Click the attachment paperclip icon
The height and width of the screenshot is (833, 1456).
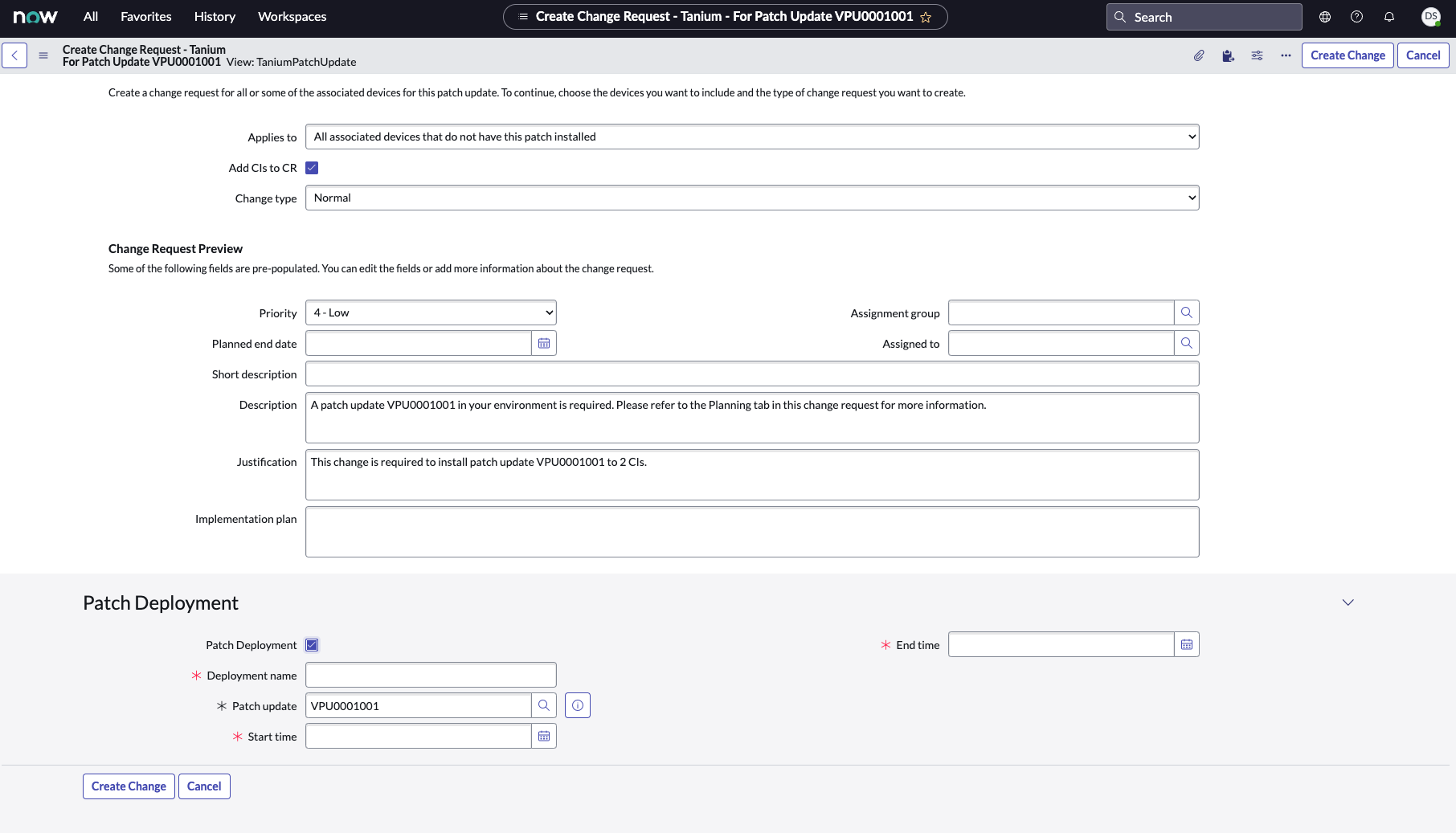(x=1199, y=55)
